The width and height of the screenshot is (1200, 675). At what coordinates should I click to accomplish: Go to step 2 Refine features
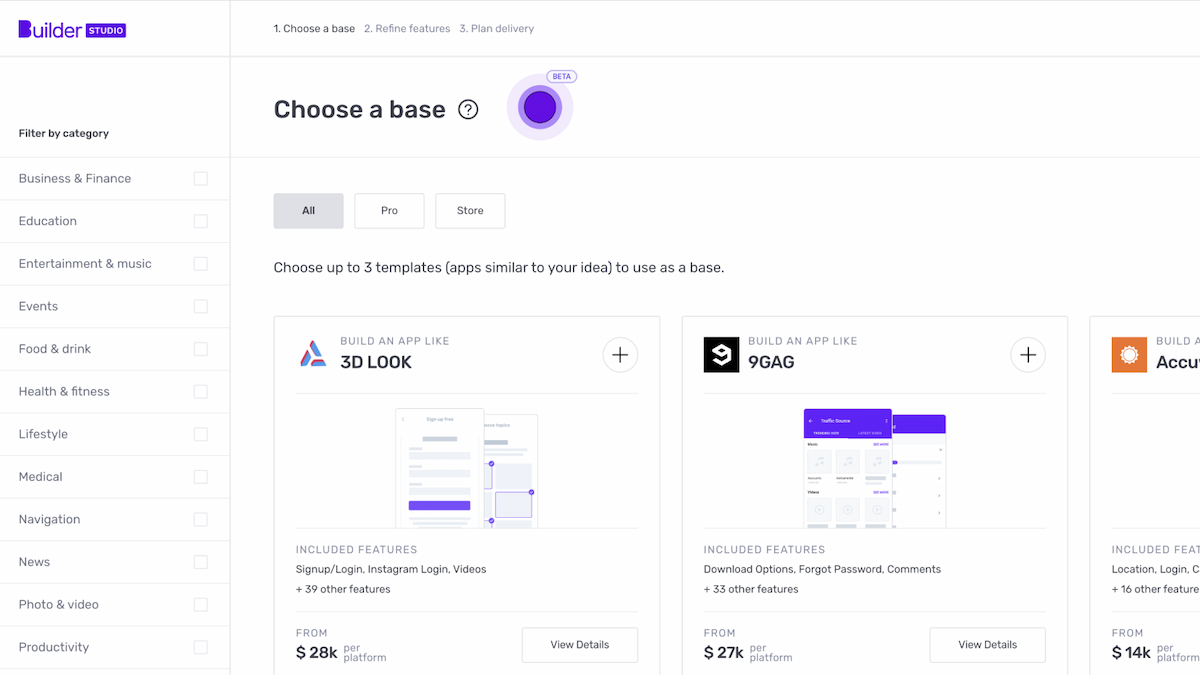(x=407, y=29)
